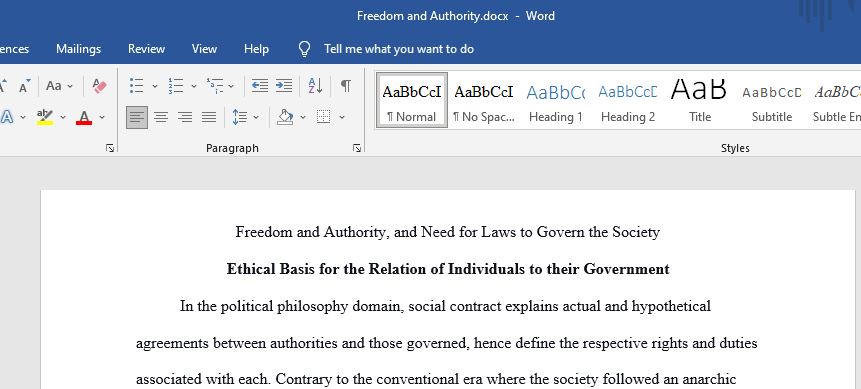Increase the paragraph indent

(284, 86)
